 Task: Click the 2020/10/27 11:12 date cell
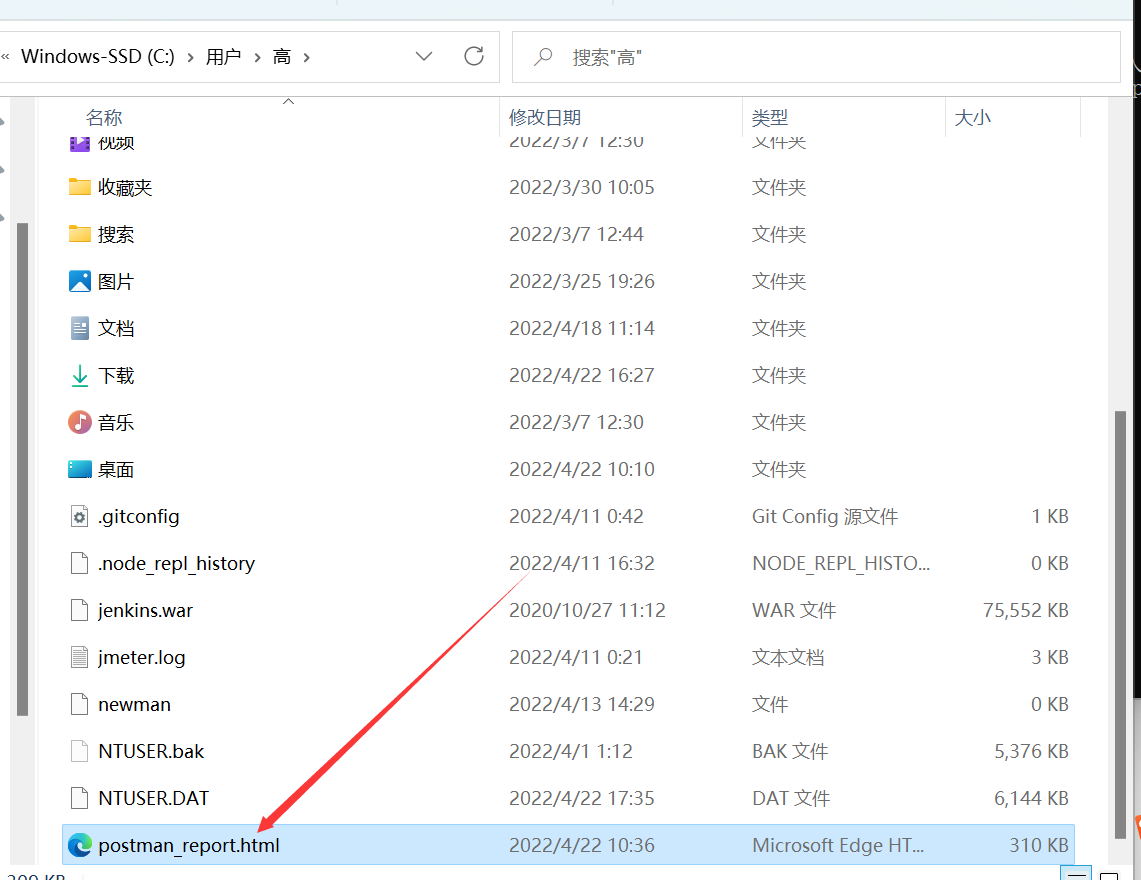(587, 611)
